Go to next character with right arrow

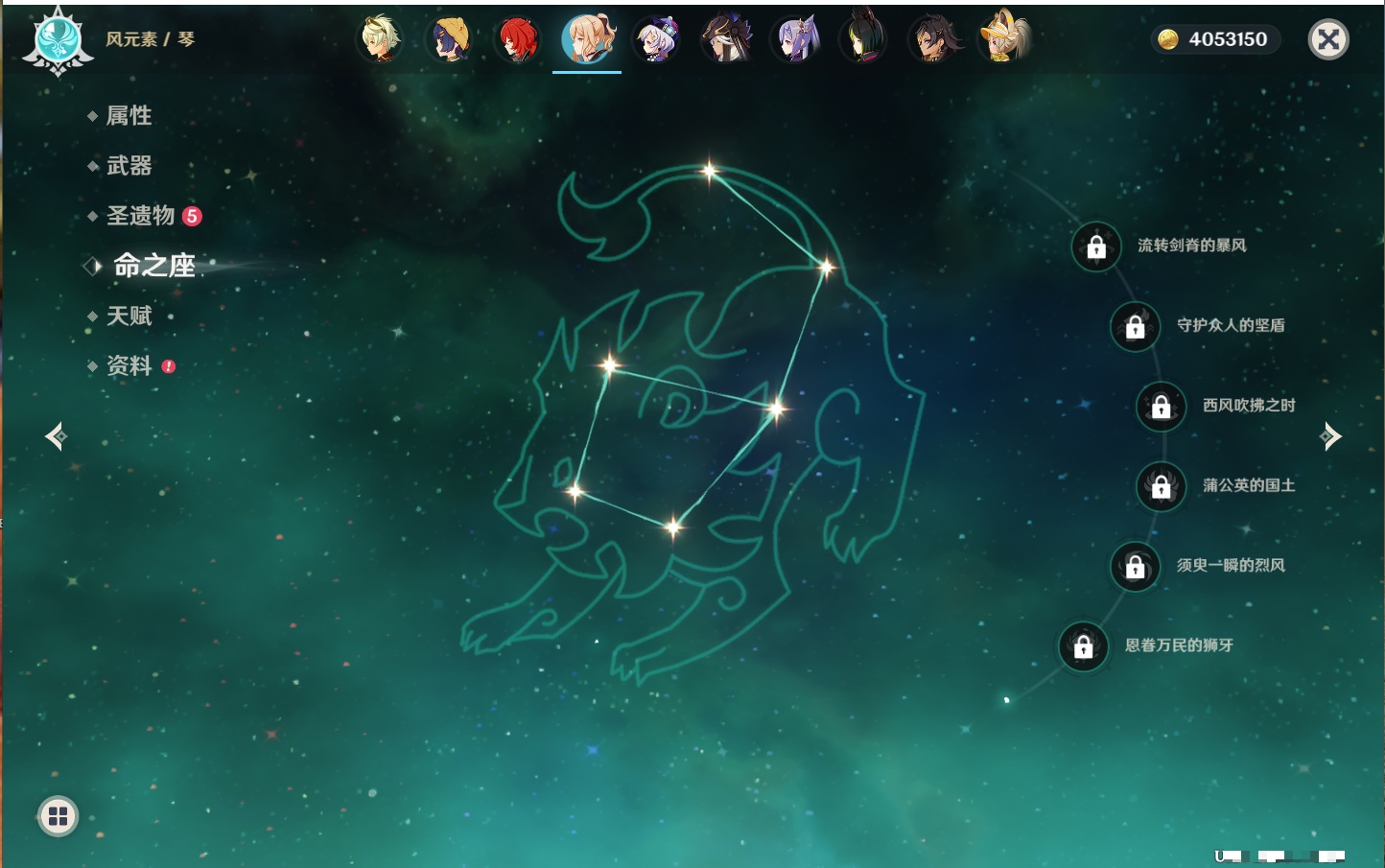click(1330, 436)
